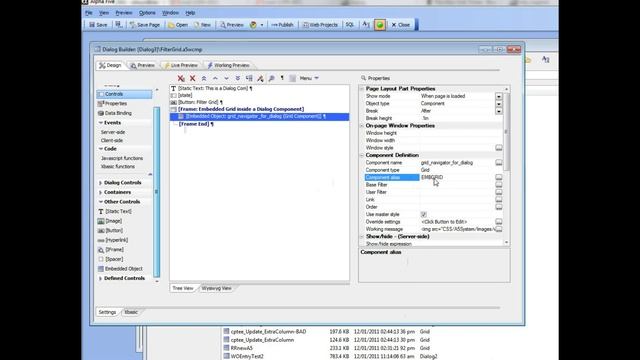Click the insert controls tree icon
The height and width of the screenshot is (360, 640).
pos(249,78)
